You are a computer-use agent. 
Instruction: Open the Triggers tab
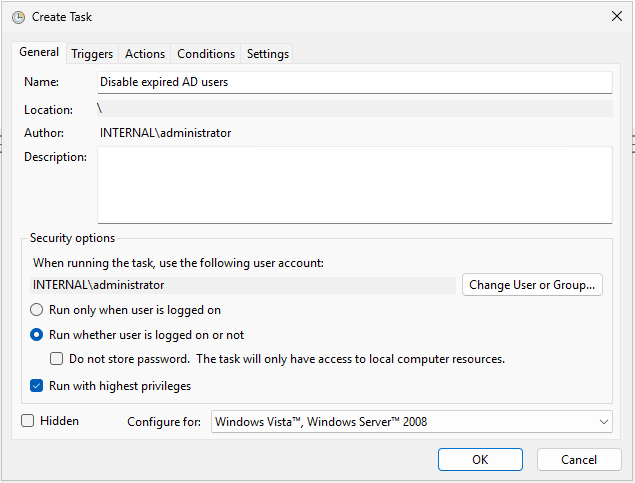(92, 54)
